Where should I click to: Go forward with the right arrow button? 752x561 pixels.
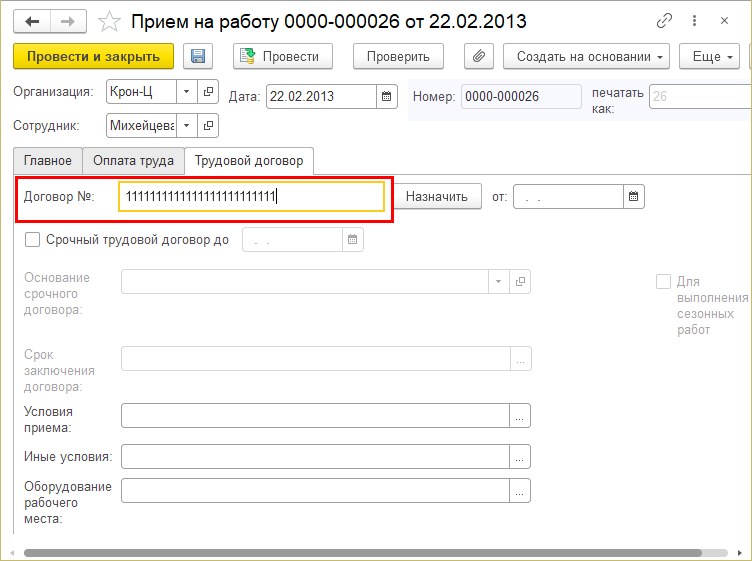(69, 22)
